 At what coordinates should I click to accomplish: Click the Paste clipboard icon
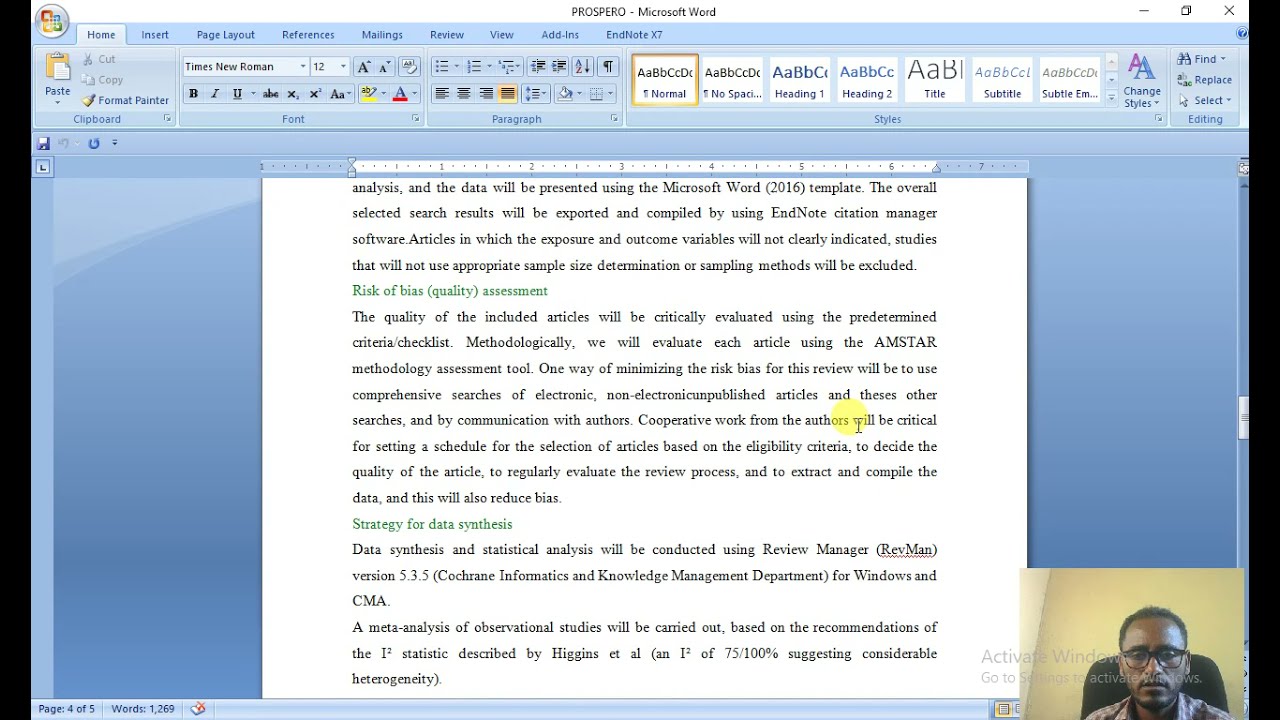click(x=58, y=68)
